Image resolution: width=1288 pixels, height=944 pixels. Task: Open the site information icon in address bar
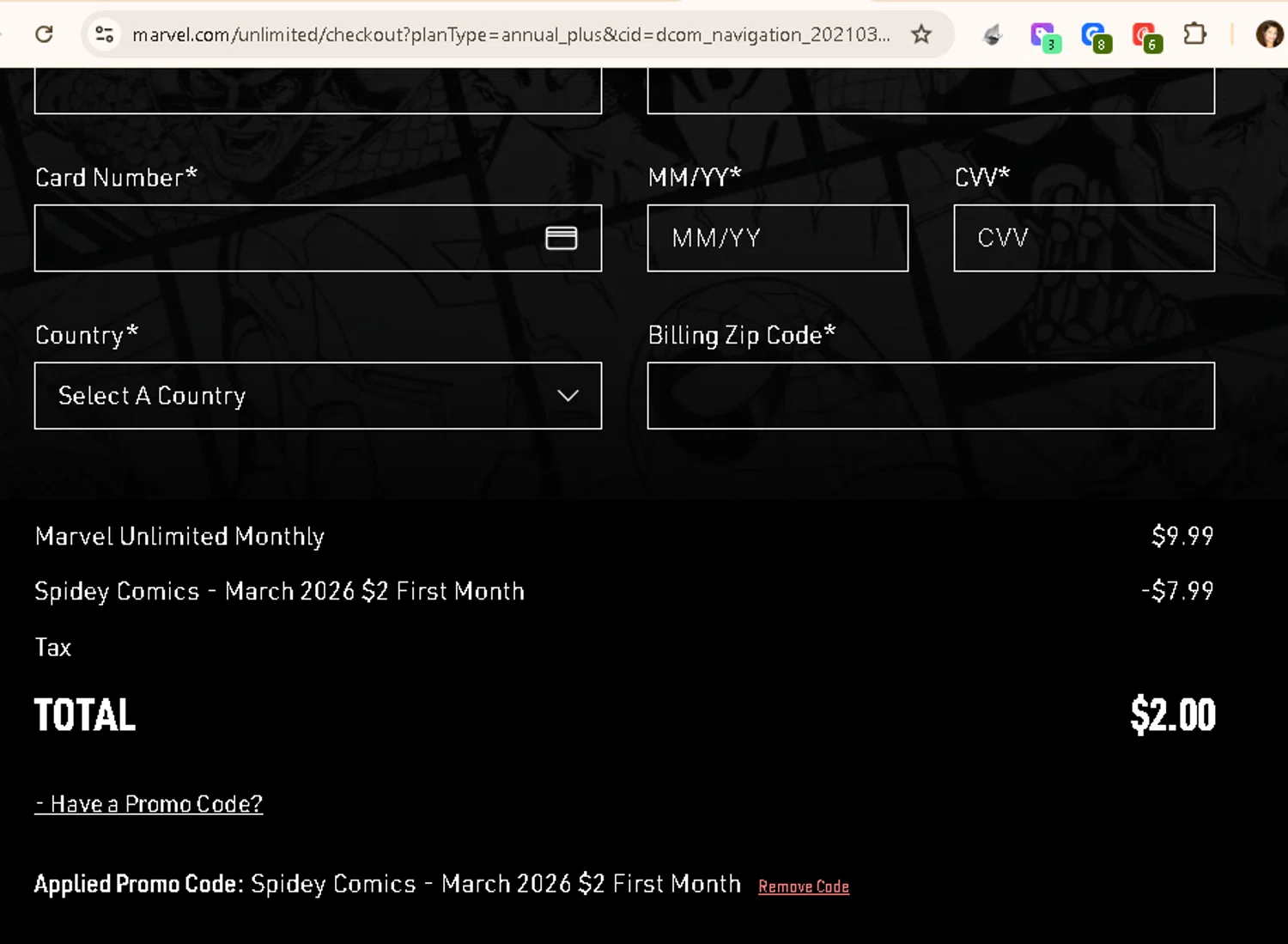pos(105,34)
